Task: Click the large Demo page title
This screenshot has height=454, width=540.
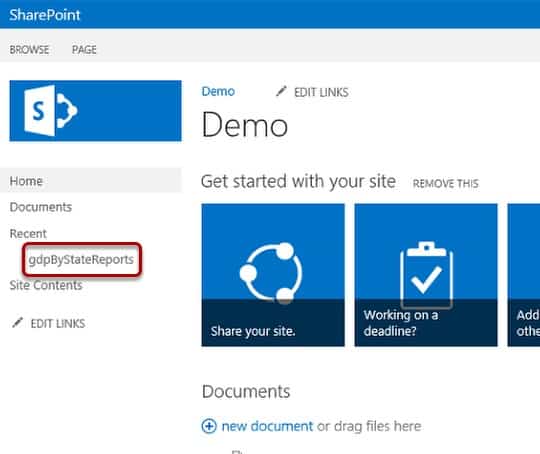Action: (x=245, y=125)
